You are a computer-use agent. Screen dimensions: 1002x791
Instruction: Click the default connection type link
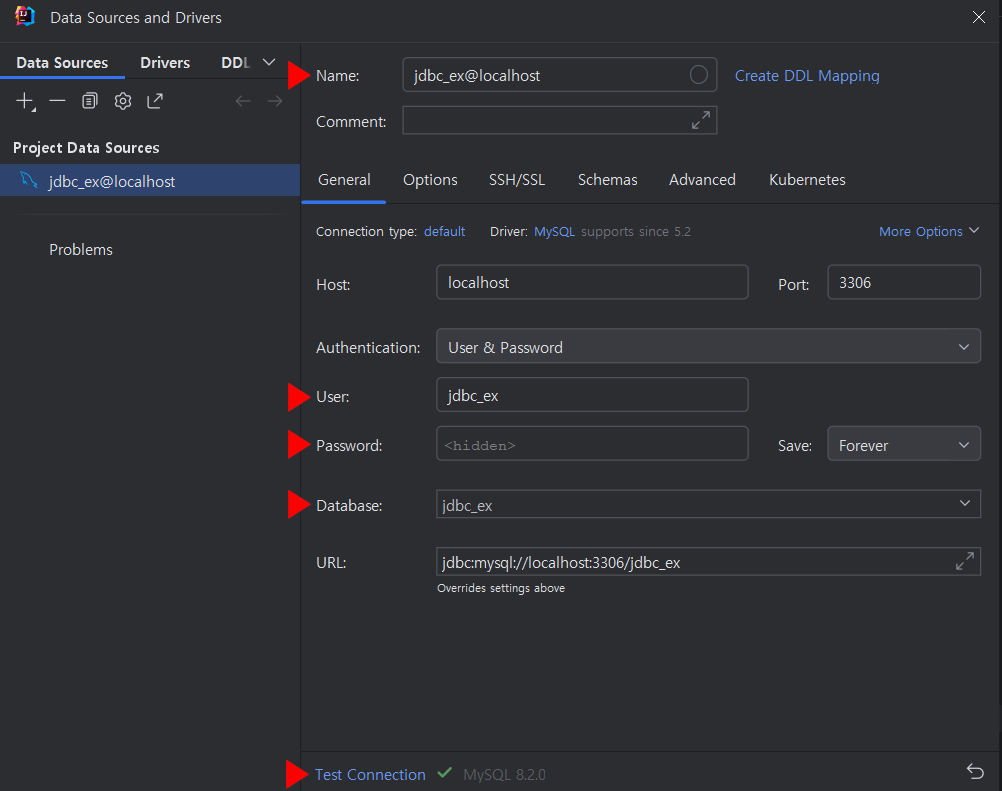click(x=444, y=231)
